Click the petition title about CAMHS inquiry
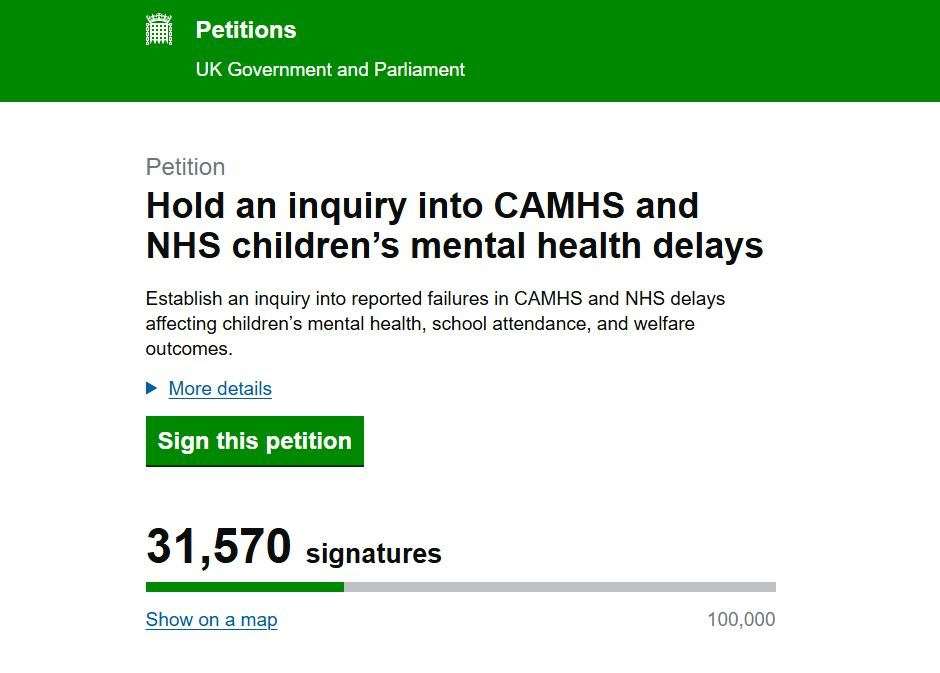The image size is (940, 673). click(455, 224)
